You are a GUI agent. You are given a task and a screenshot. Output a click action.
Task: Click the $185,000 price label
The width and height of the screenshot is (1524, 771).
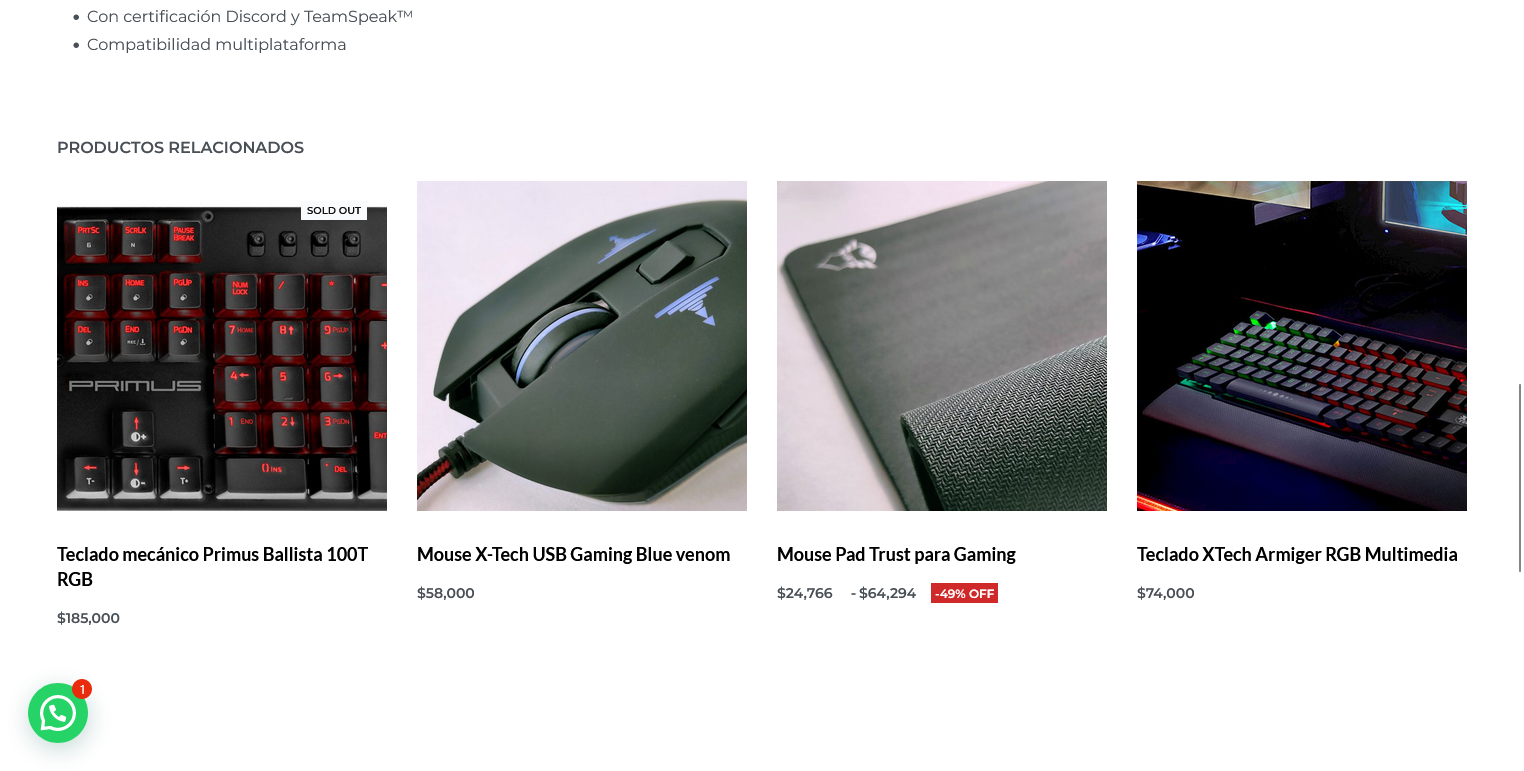point(88,619)
